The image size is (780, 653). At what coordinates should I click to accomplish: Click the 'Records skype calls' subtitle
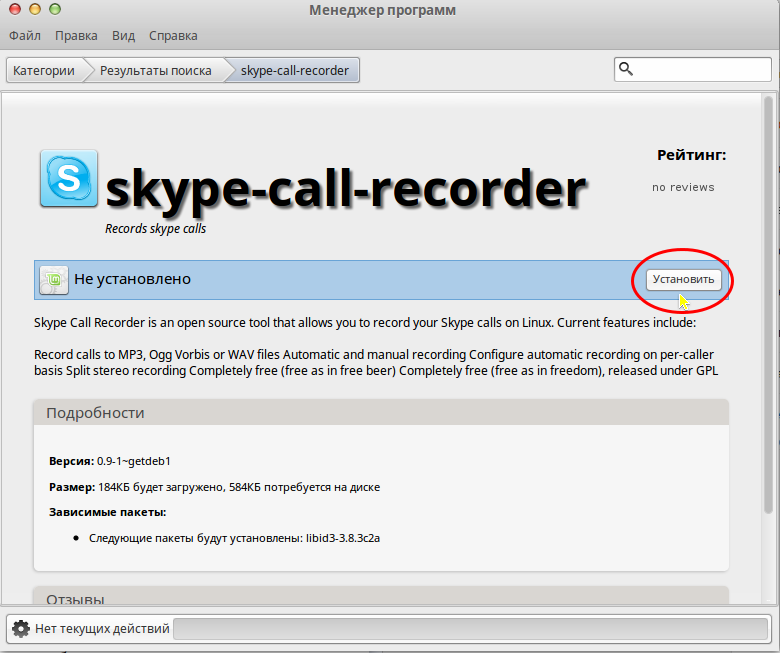coord(156,229)
